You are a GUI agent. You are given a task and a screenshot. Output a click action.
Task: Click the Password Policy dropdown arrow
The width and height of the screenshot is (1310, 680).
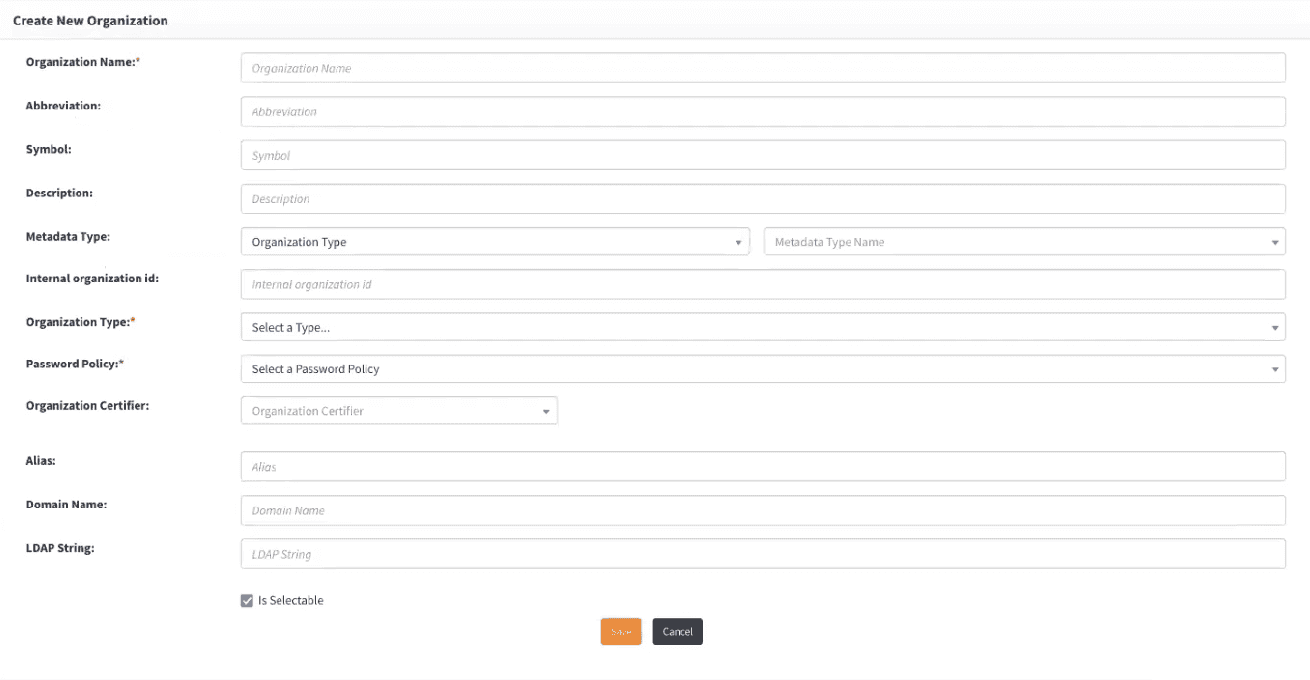coord(1275,369)
